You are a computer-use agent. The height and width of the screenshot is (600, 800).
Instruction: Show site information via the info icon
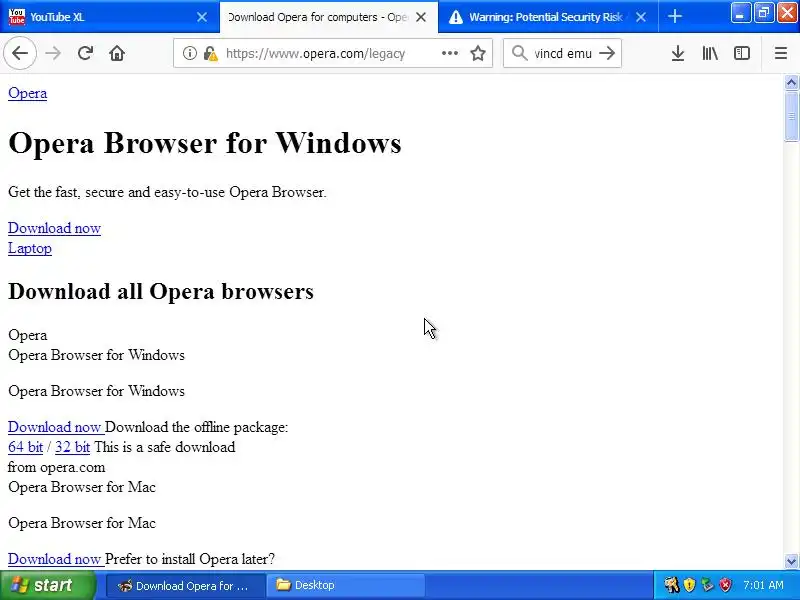click(x=189, y=53)
